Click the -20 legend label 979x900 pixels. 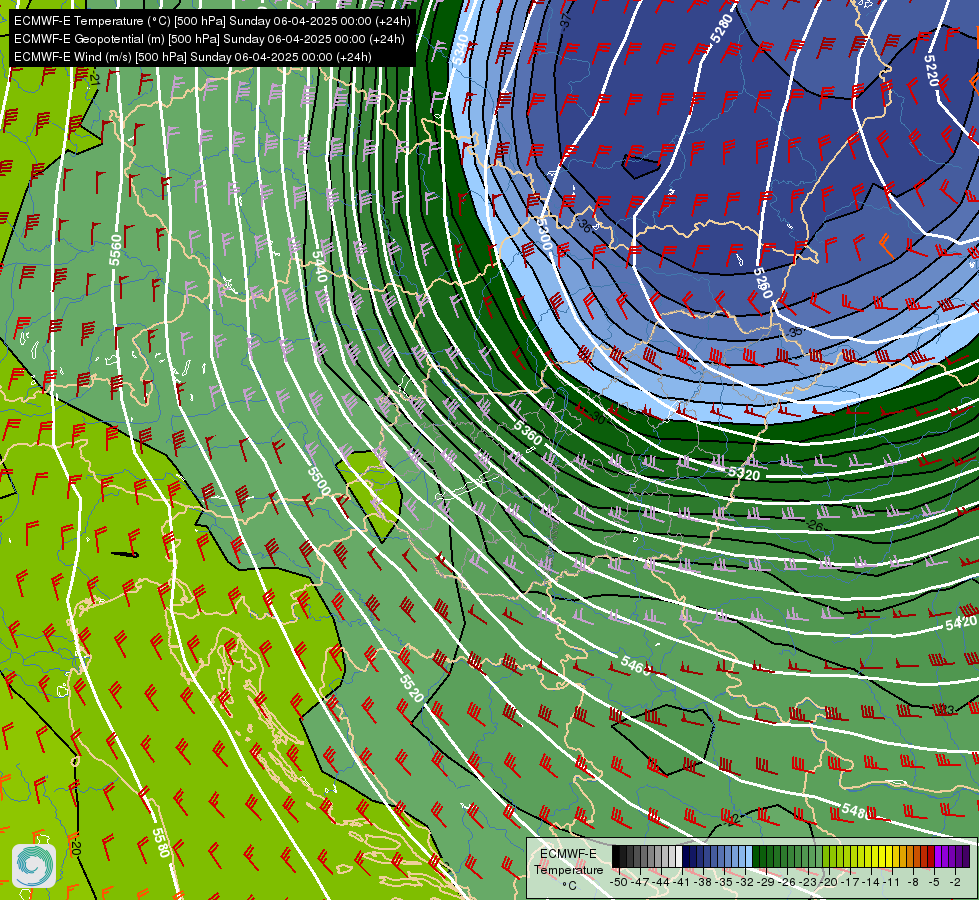[x=829, y=882]
